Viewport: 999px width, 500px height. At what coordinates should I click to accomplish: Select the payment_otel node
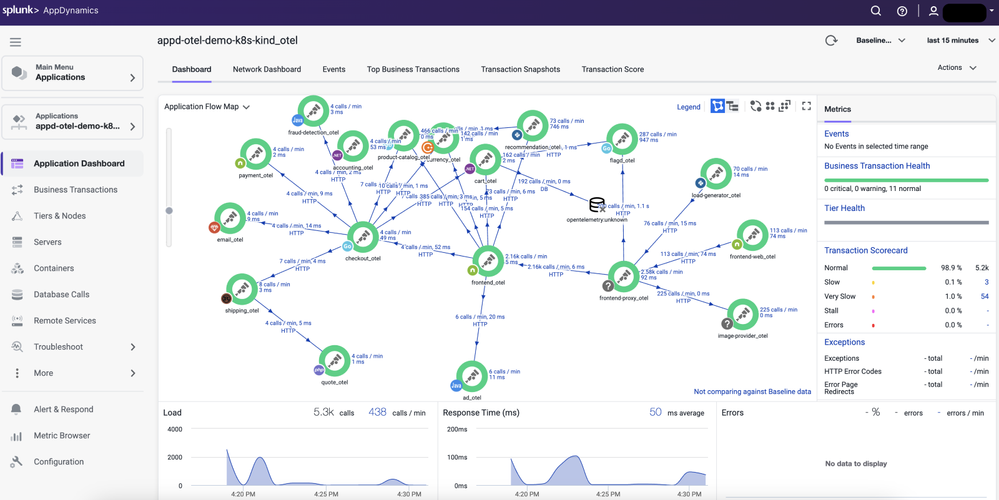(x=254, y=154)
